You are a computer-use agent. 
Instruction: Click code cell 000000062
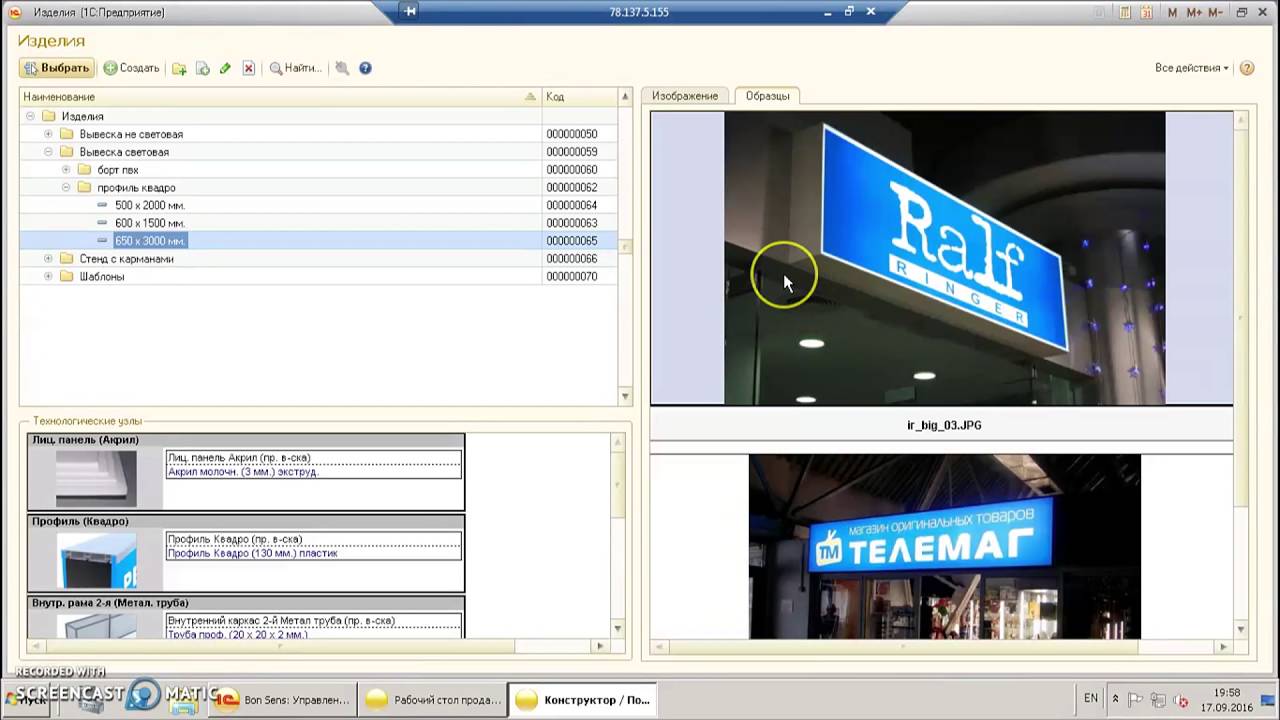(x=579, y=188)
